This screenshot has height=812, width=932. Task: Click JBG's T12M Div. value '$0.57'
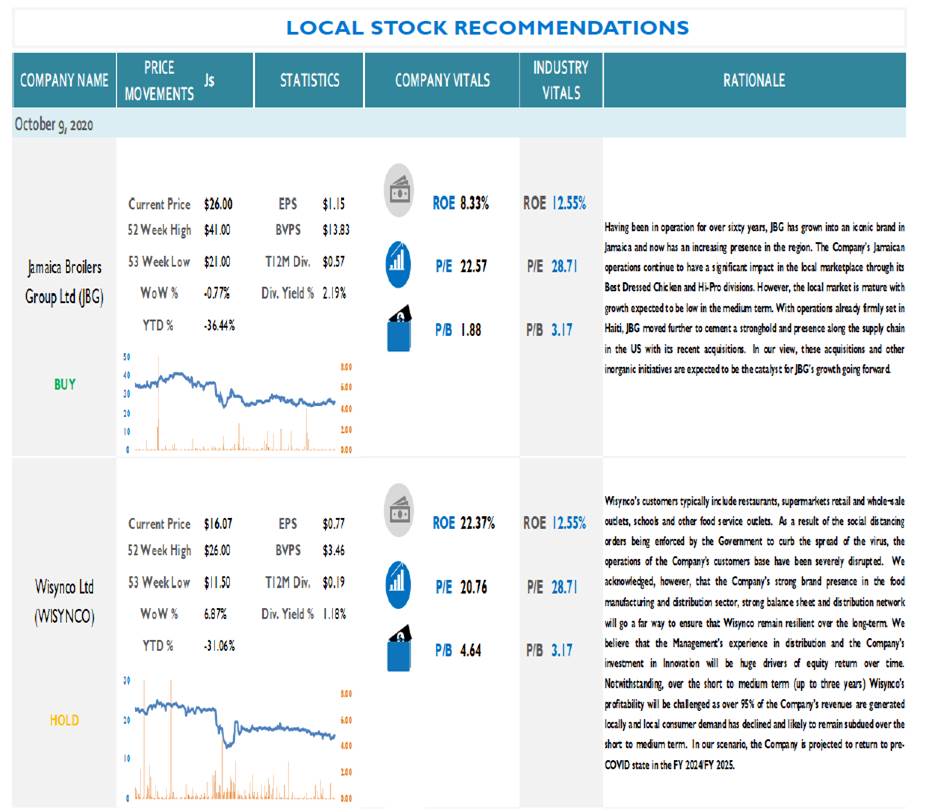(333, 262)
